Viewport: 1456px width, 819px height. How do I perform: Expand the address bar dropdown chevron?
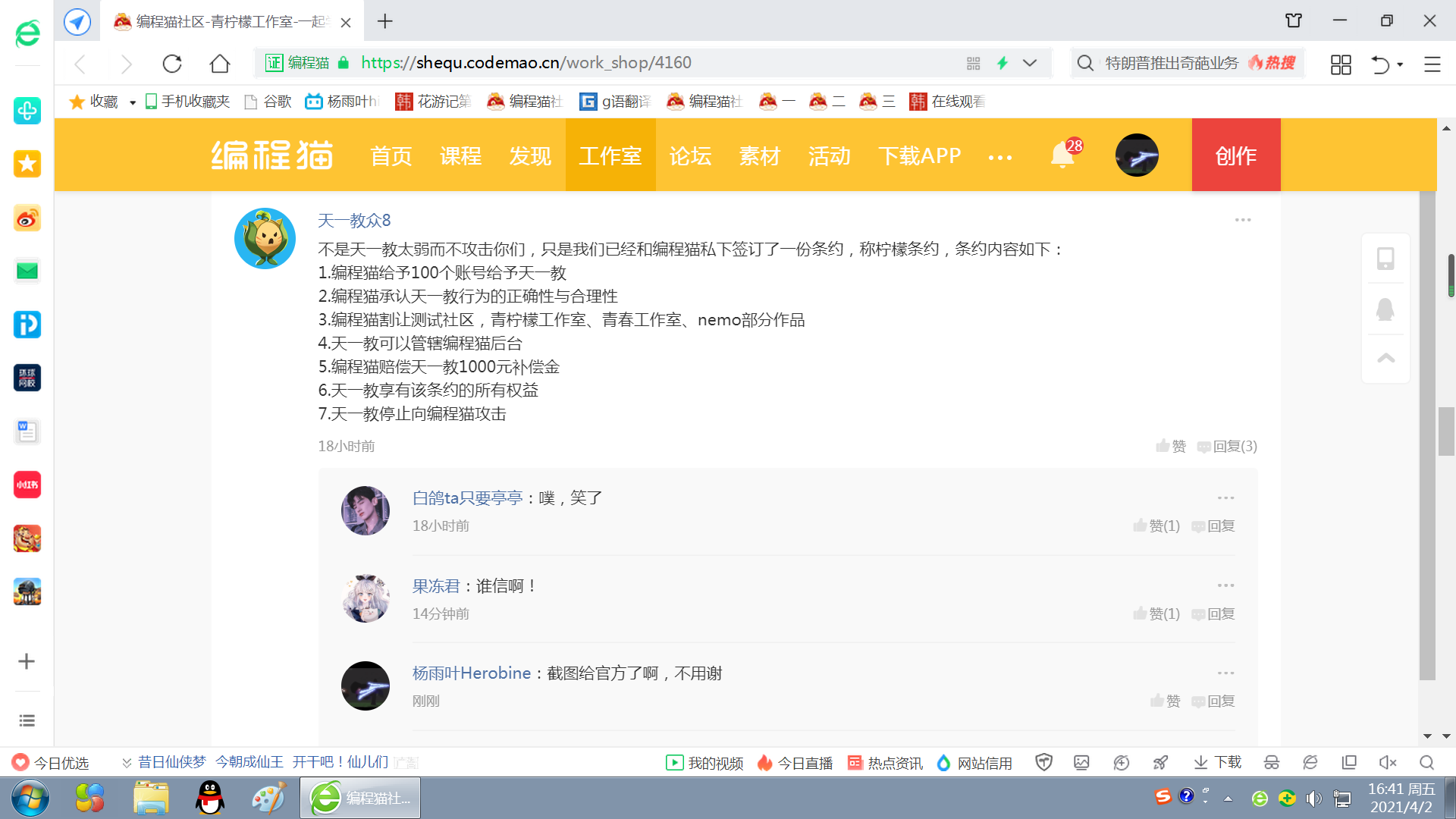click(x=1030, y=63)
